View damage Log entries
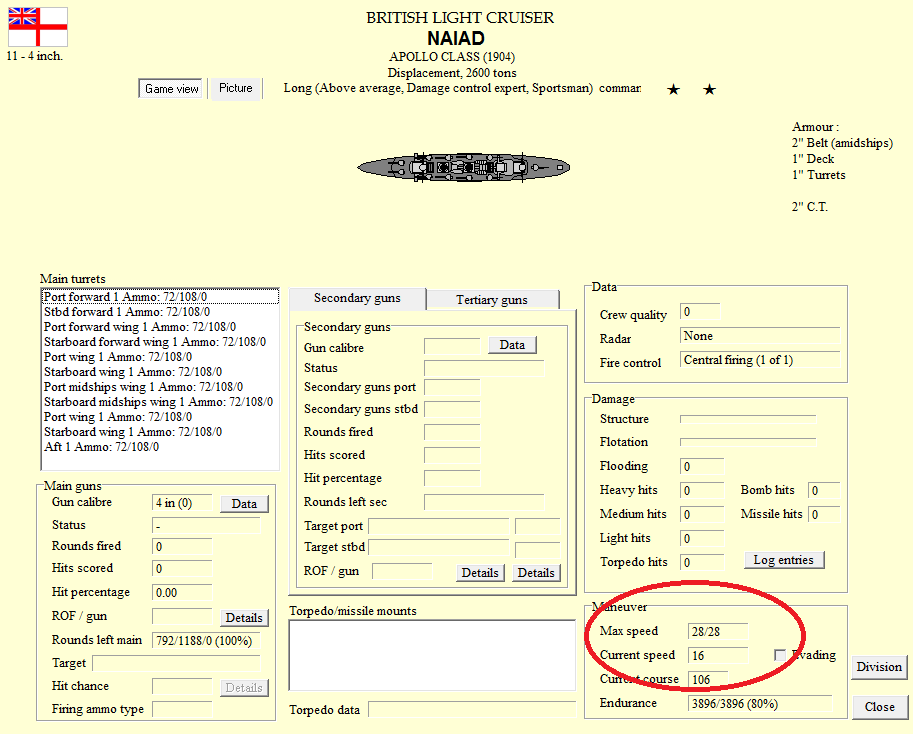 (784, 560)
